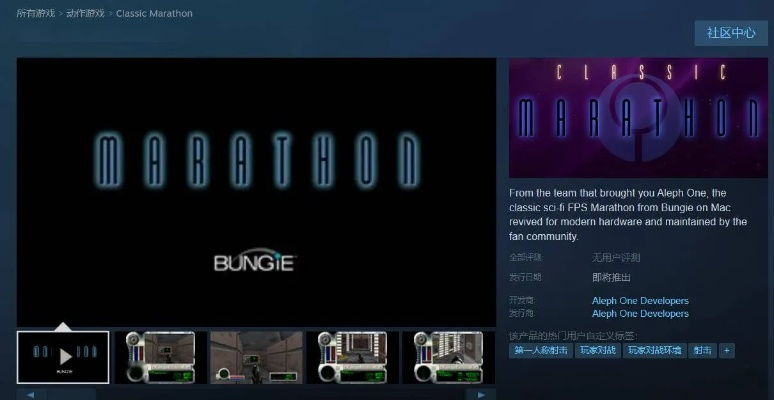
Task: View the second screenshot thumbnail
Action: (x=159, y=357)
